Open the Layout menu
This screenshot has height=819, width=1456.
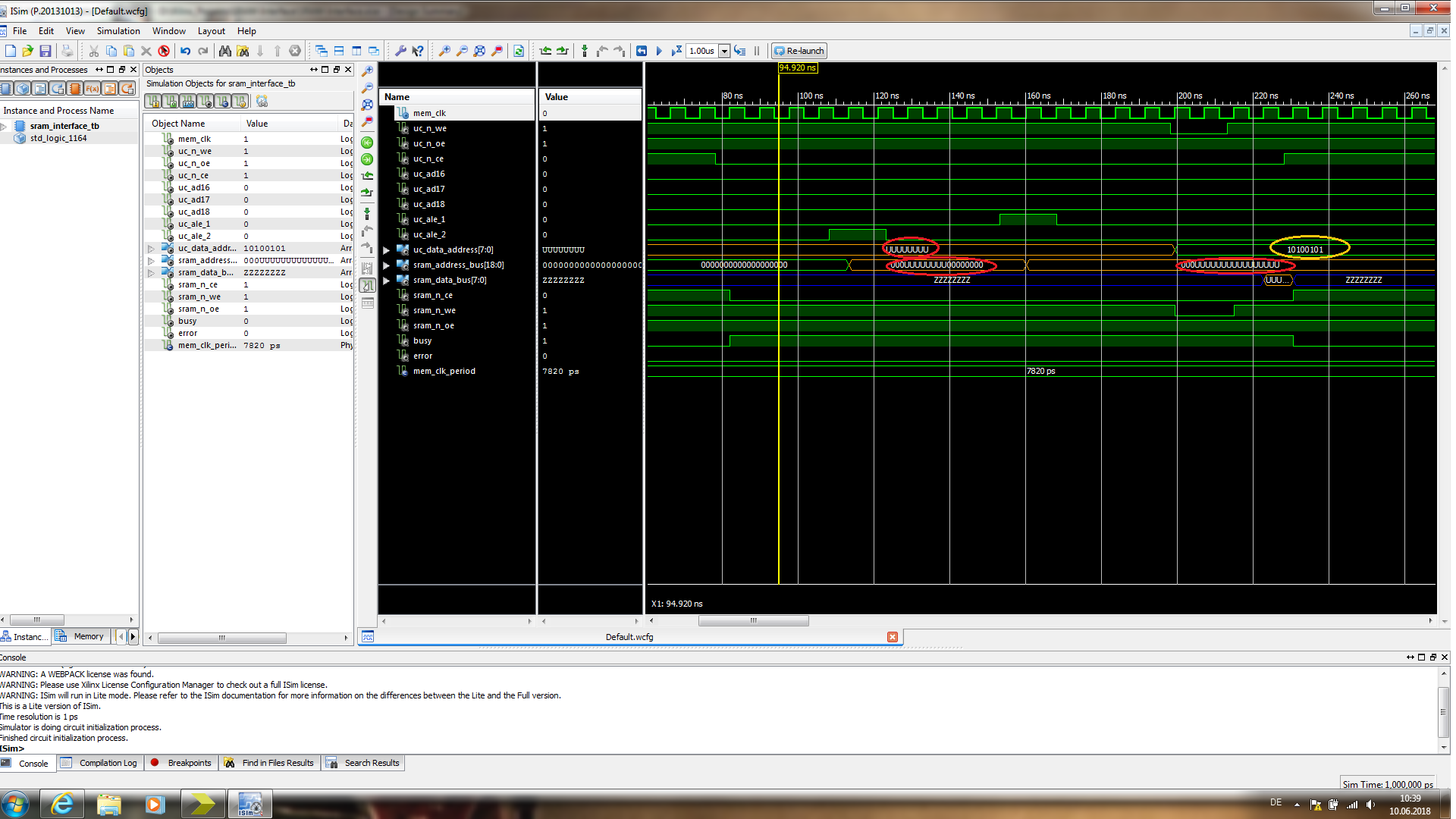212,31
